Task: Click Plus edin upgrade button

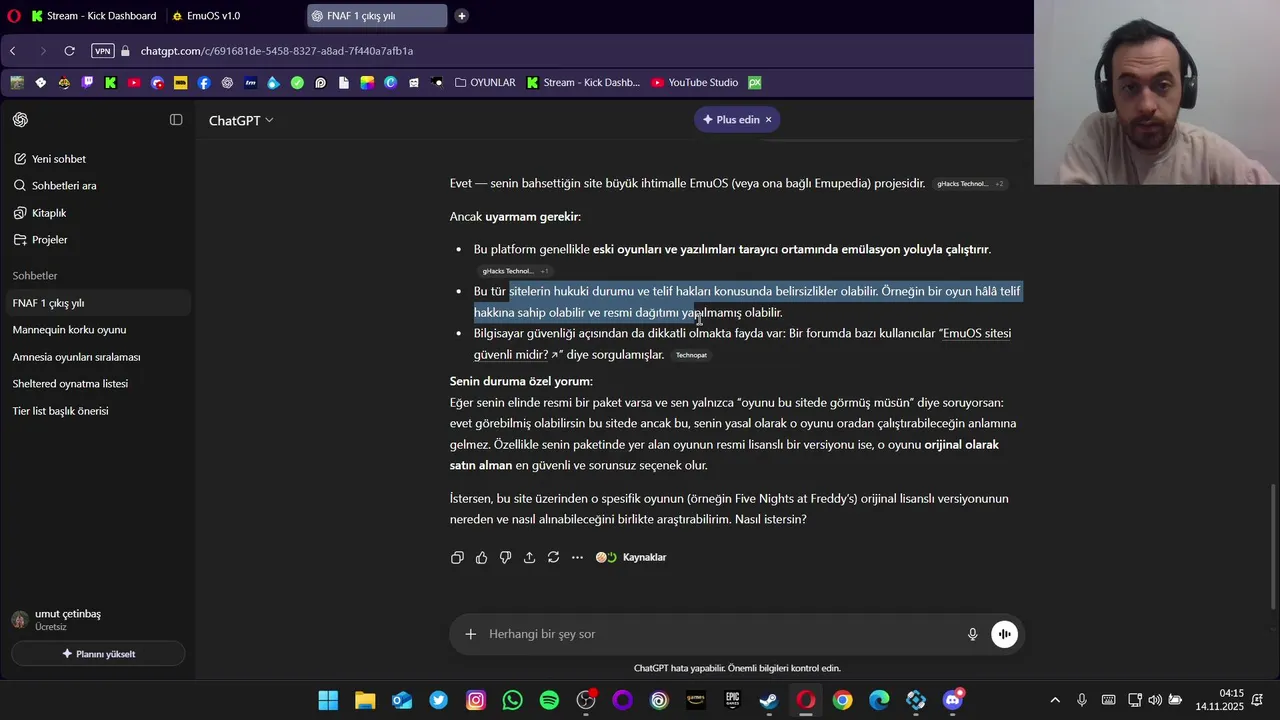Action: click(731, 120)
